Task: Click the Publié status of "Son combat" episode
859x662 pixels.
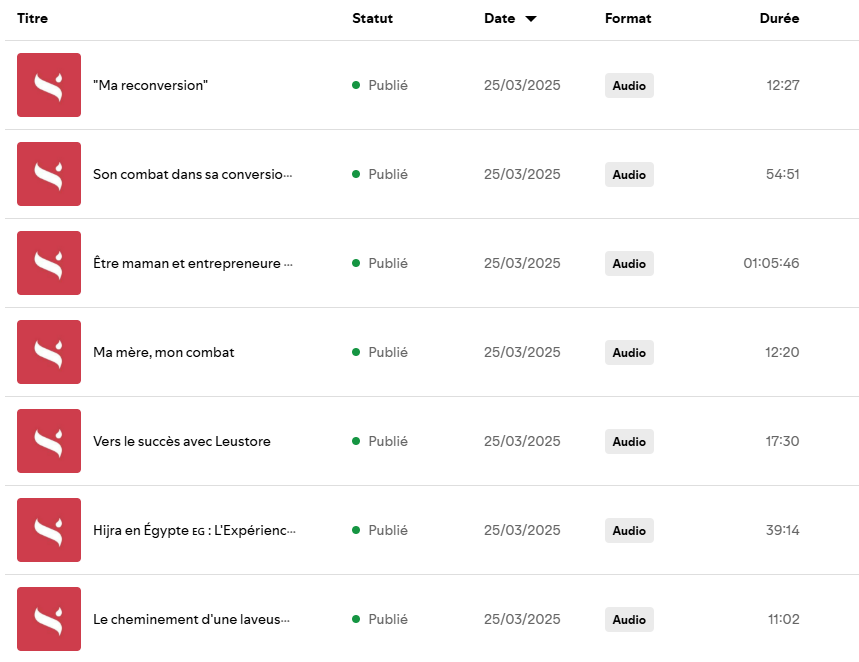Action: coord(387,175)
